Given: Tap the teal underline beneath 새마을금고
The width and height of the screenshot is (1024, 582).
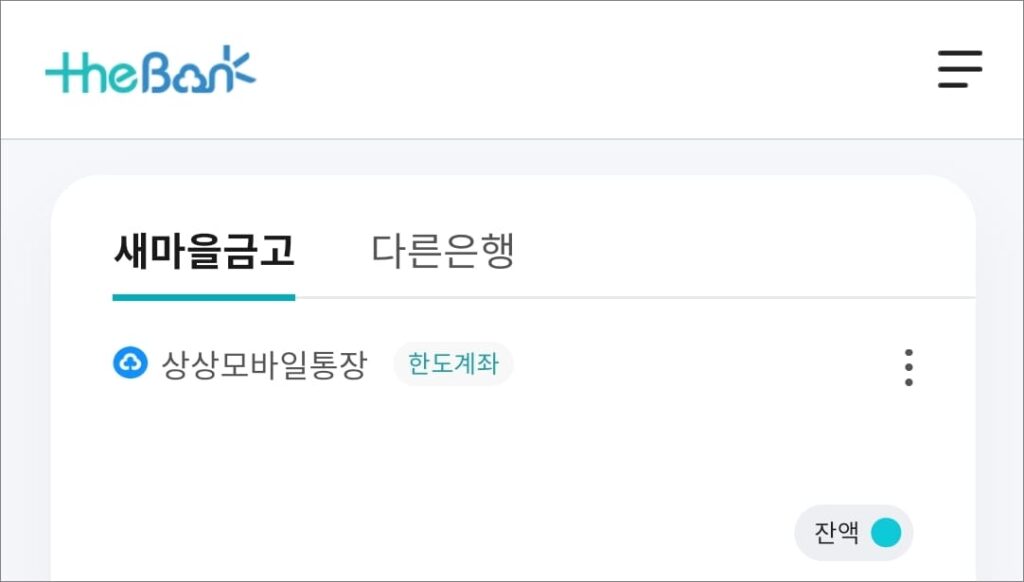Looking at the screenshot, I should click(x=204, y=297).
